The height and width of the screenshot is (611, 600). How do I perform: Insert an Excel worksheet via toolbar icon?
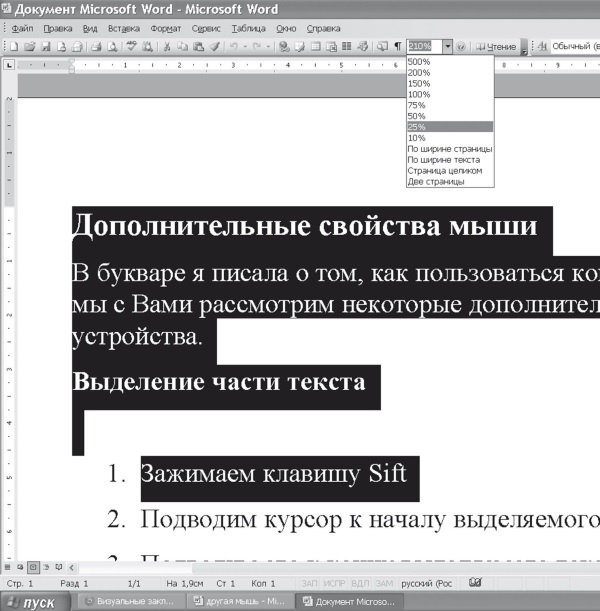pos(331,47)
